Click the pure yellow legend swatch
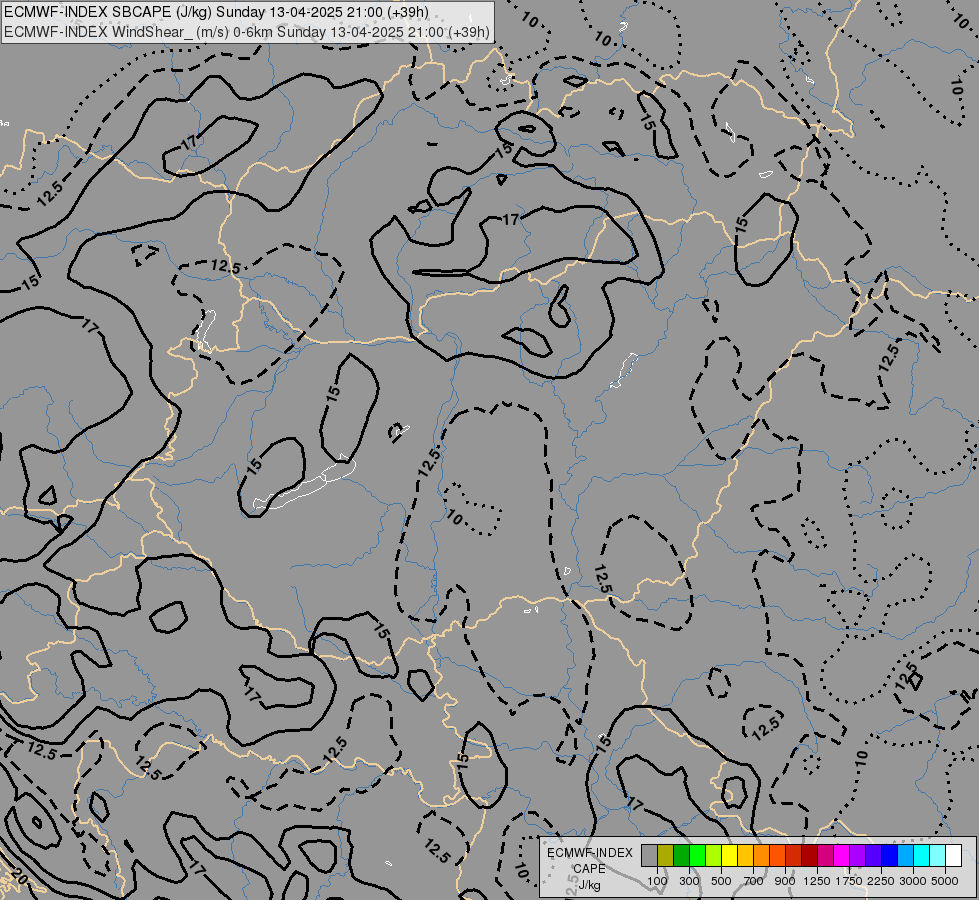The image size is (979, 900). coord(729,856)
